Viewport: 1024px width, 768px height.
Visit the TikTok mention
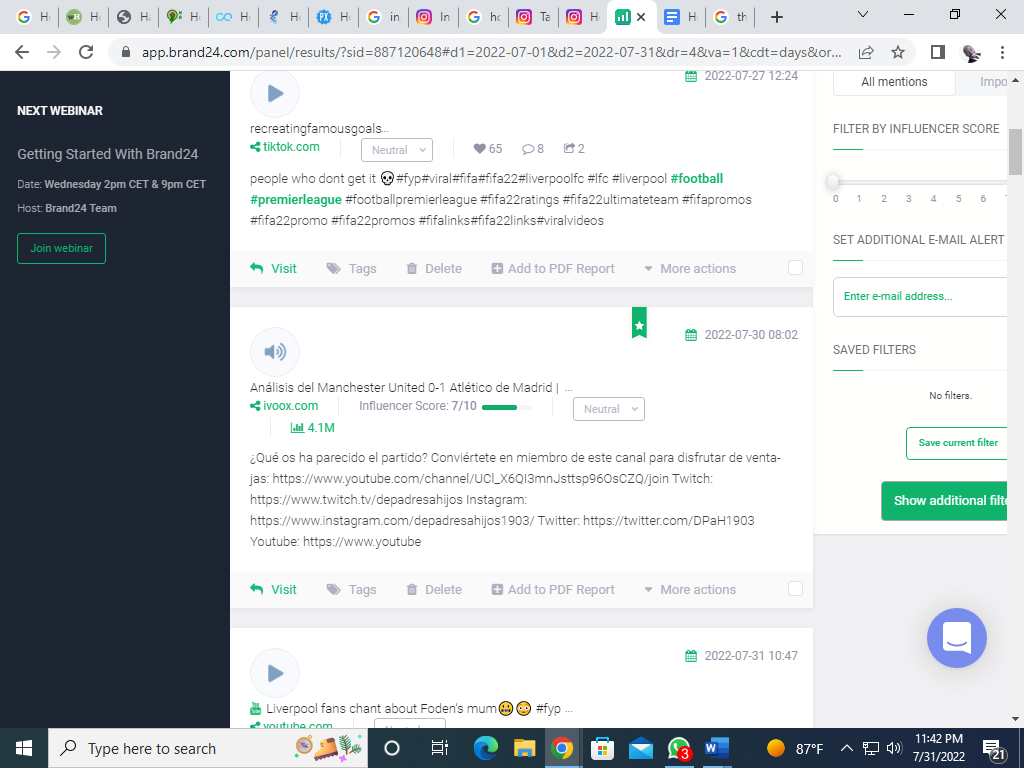(274, 268)
